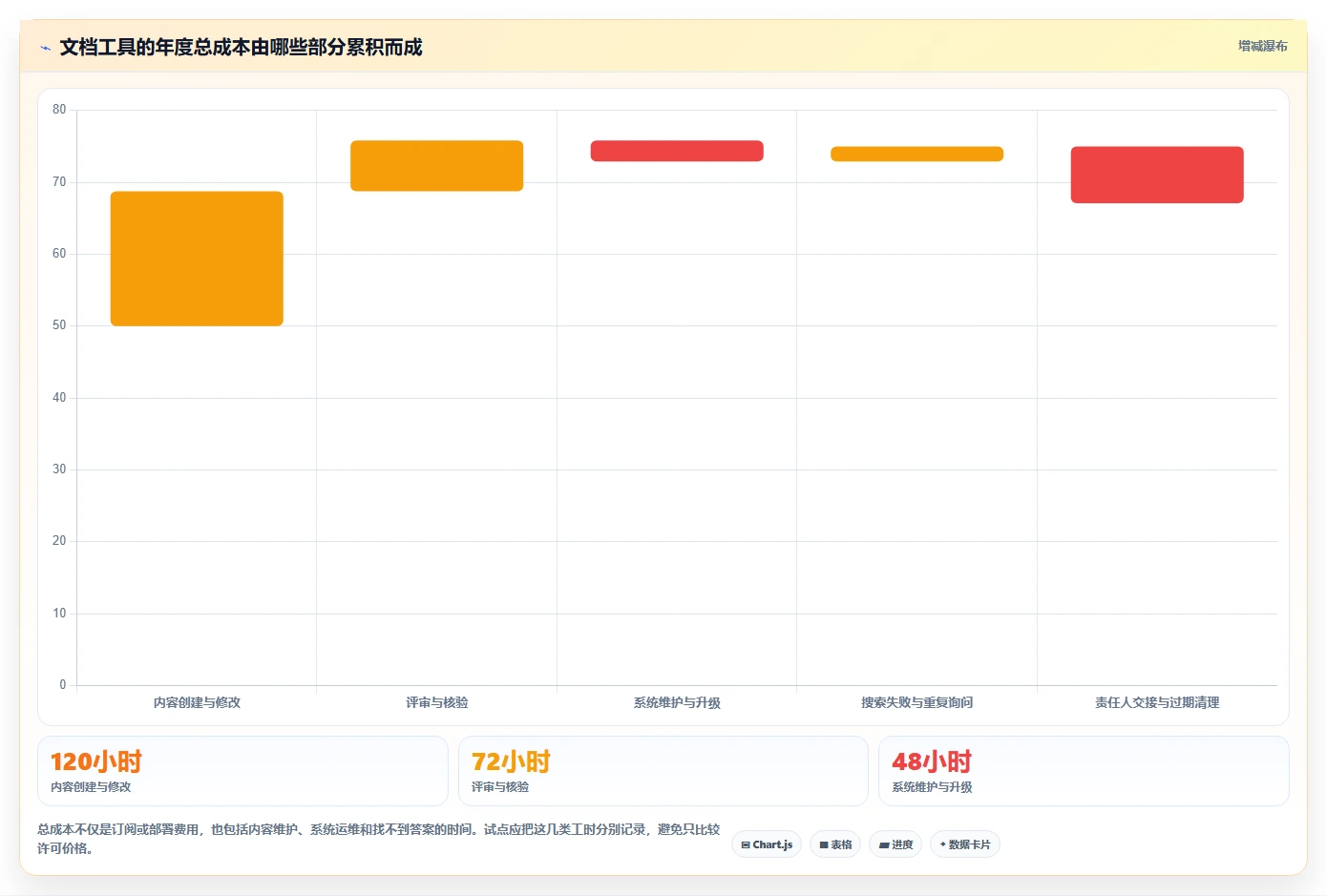Click the 48小时 data card
Viewport: 1327px width, 896px height.
[1084, 771]
